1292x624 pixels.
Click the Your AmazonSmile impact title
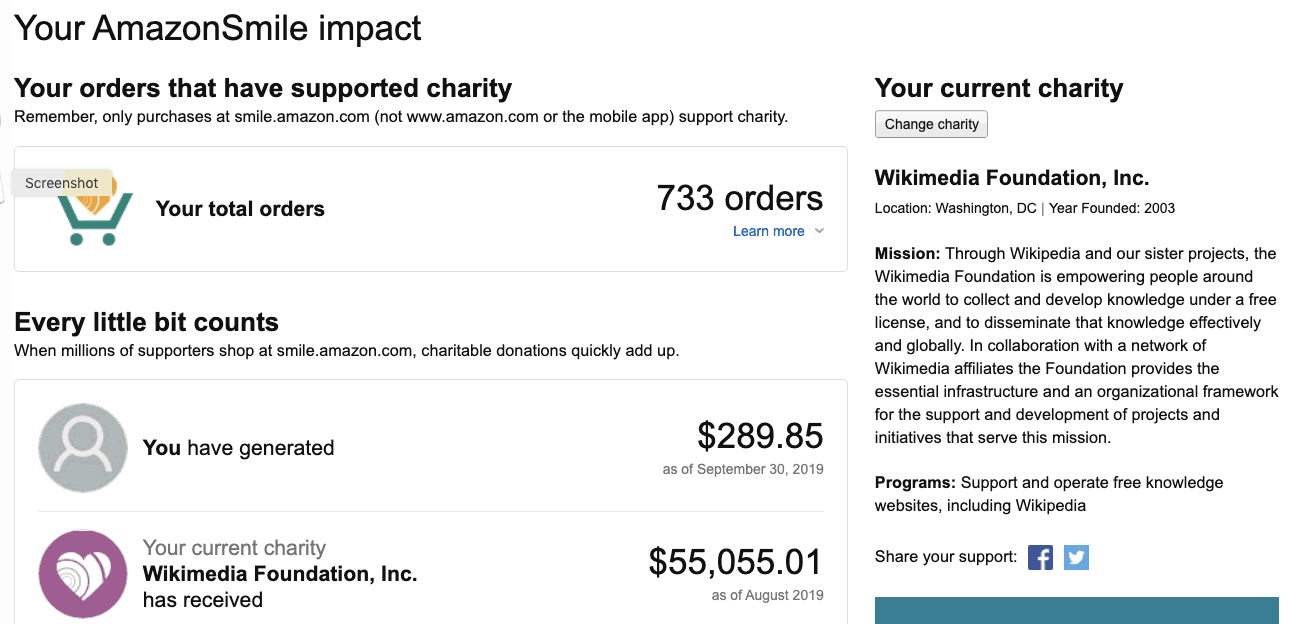(218, 27)
